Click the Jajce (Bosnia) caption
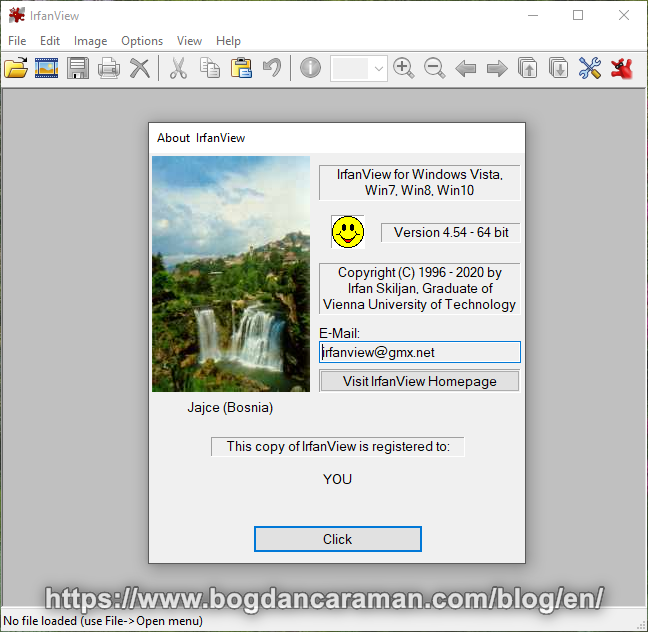This screenshot has height=632, width=648. click(x=230, y=408)
